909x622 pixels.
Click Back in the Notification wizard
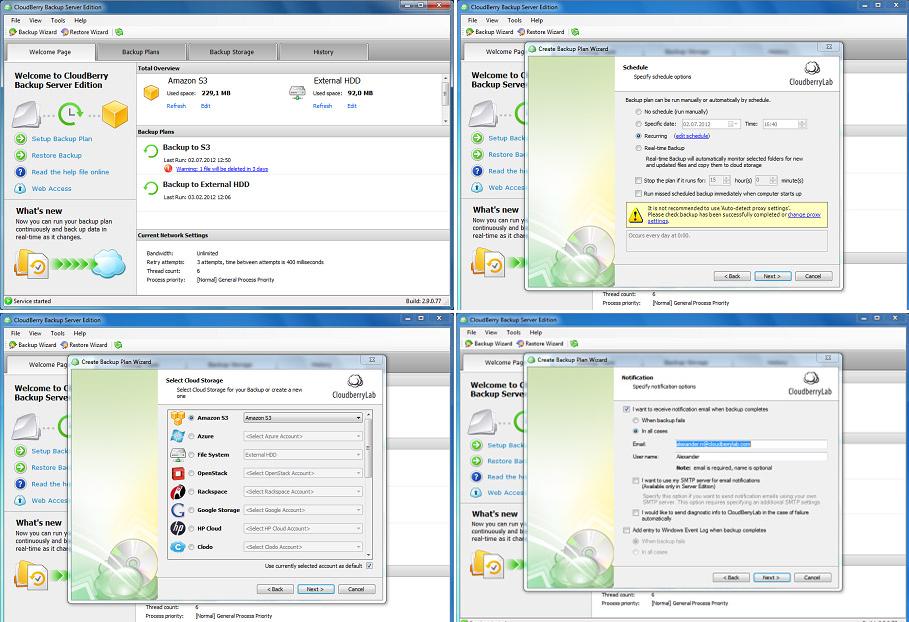coord(732,577)
